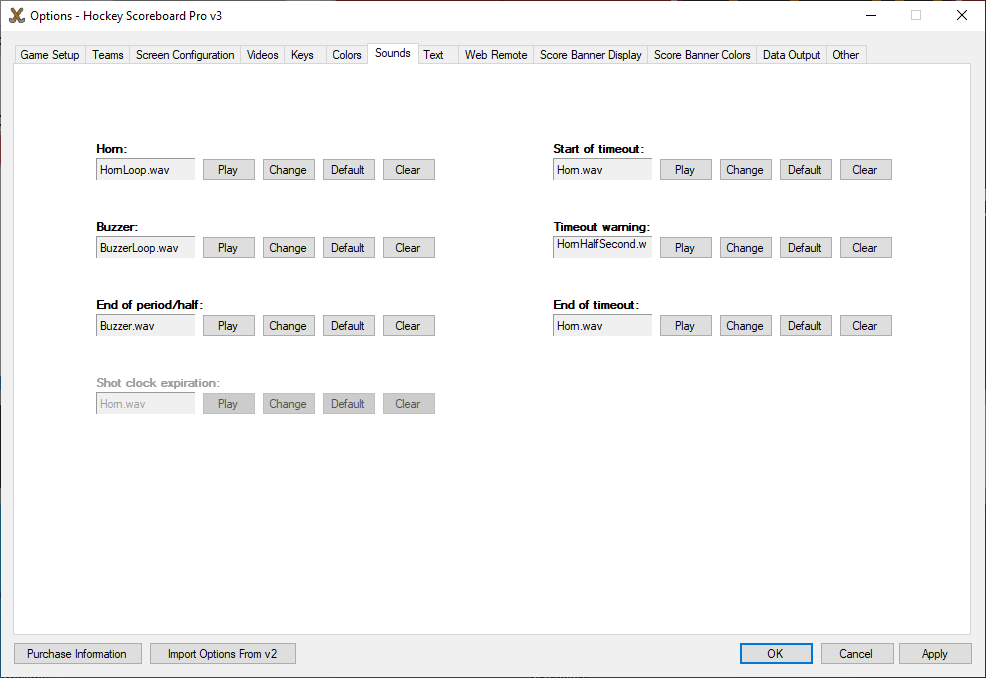Clear the Start of timeout sound
The image size is (986, 678).
click(865, 170)
